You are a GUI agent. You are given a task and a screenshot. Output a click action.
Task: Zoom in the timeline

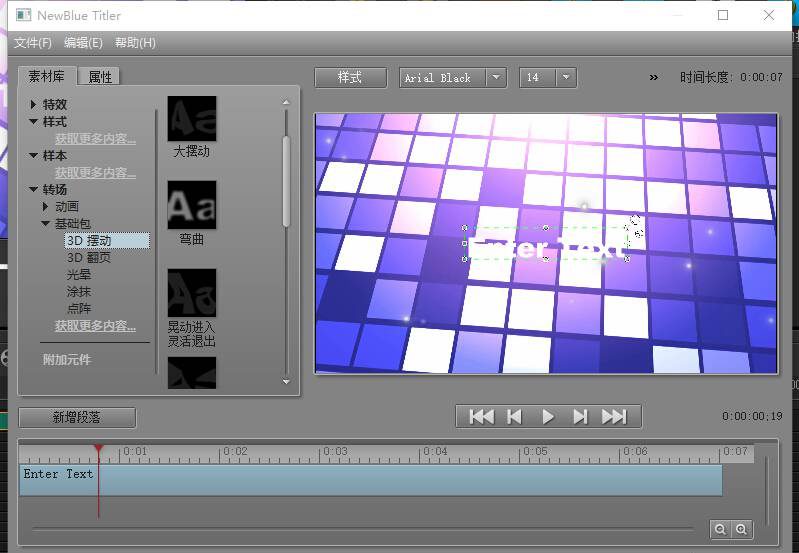point(741,530)
